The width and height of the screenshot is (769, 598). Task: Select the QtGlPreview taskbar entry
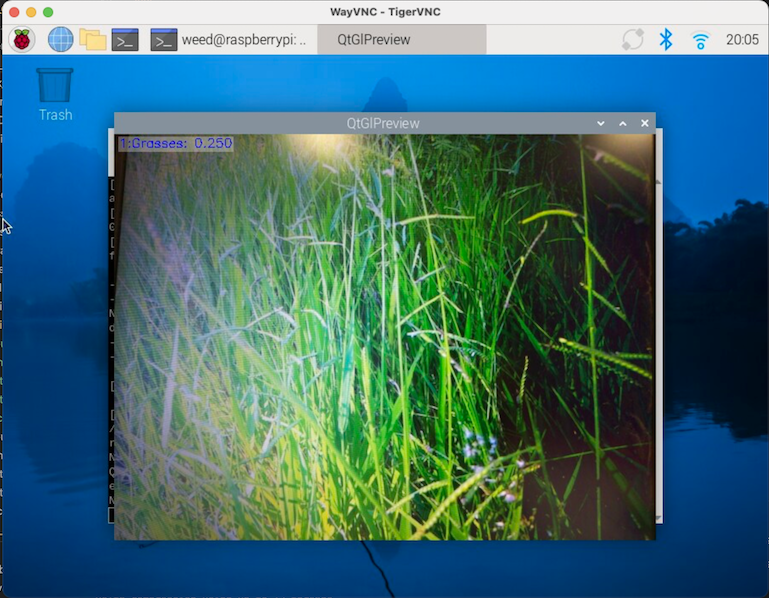(x=402, y=40)
